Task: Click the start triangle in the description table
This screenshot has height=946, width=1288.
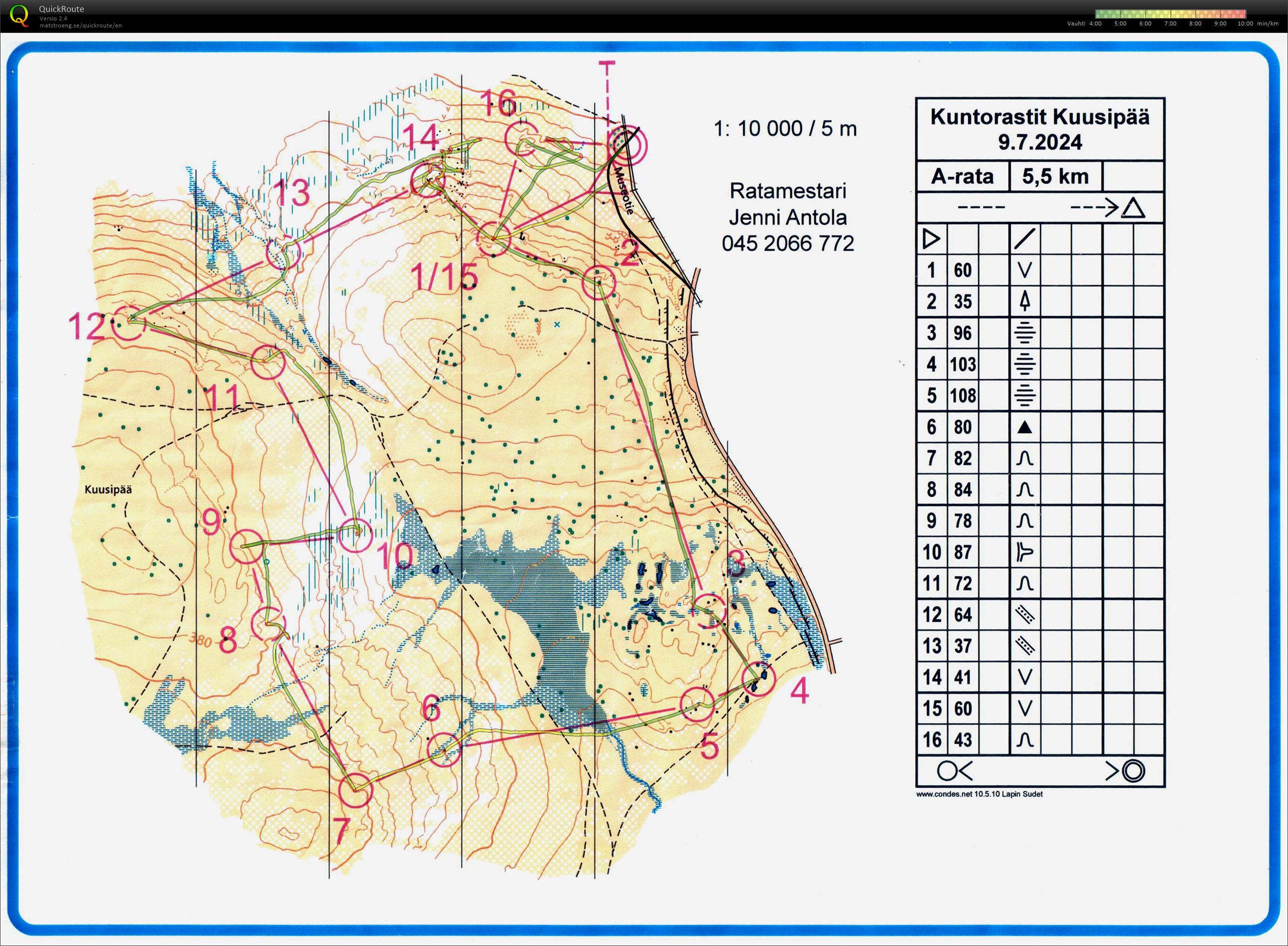Action: 931,239
